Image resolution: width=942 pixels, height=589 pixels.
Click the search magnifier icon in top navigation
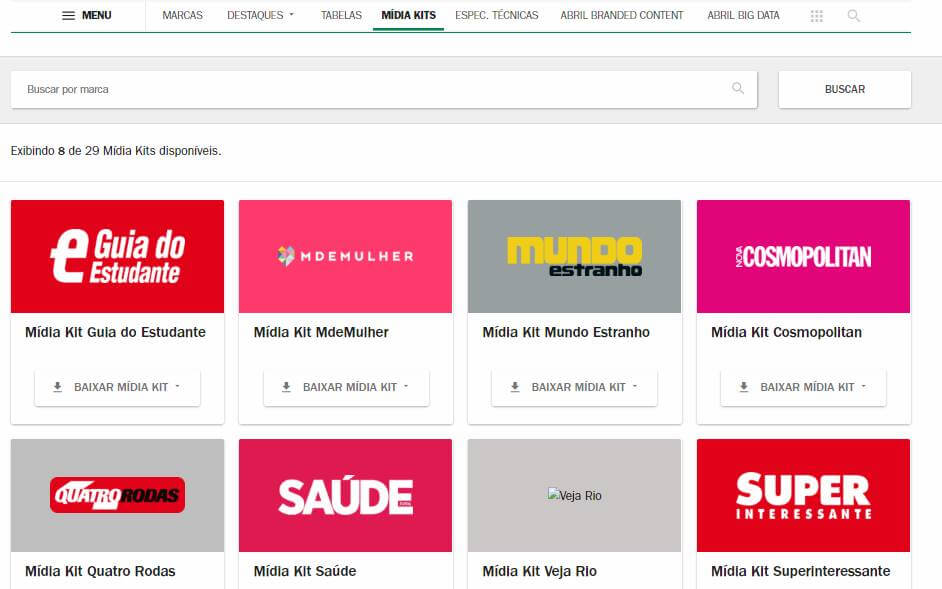(x=853, y=15)
